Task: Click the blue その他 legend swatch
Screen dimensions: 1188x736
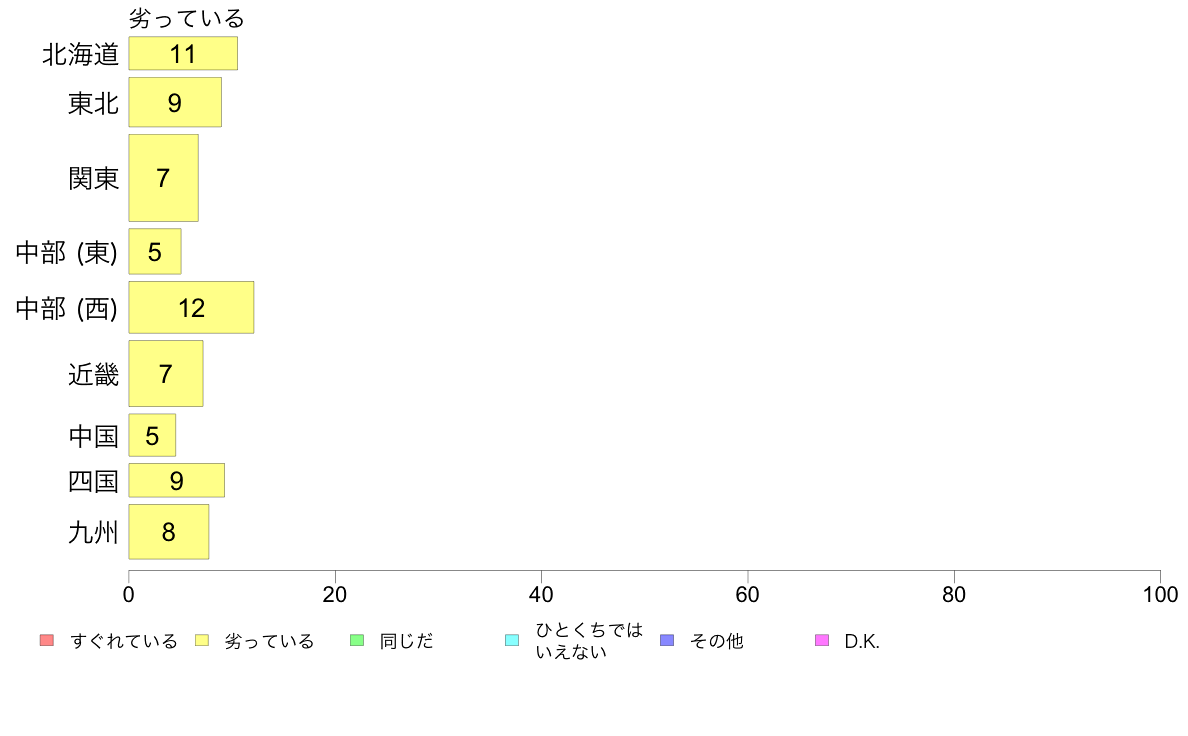Action: pos(667,640)
